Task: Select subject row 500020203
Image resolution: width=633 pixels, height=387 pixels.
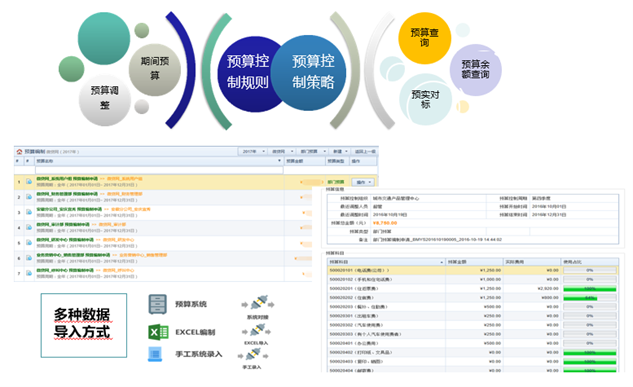Action: pos(472,307)
